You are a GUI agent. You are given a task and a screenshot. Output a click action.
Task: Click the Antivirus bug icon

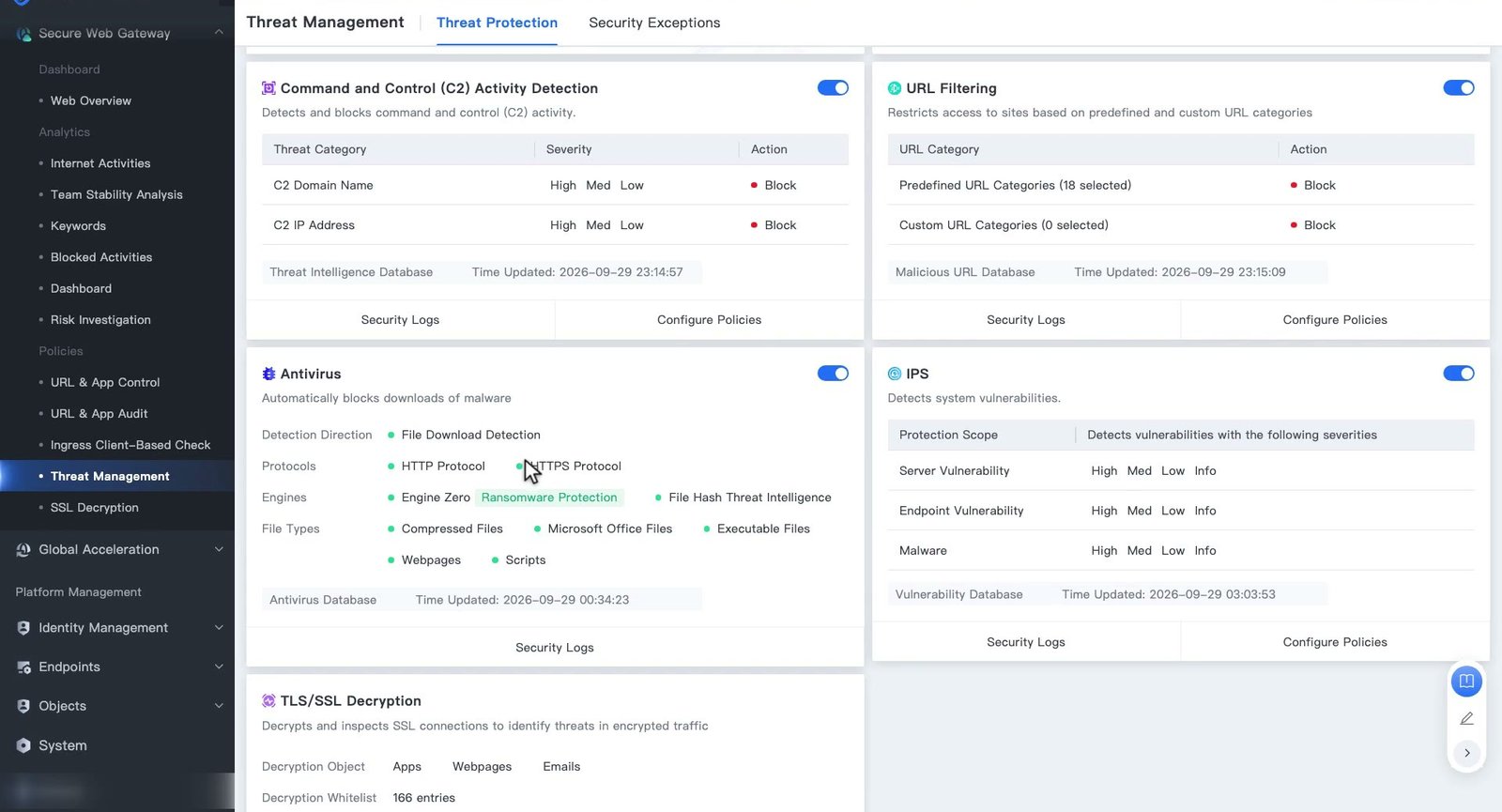pyautogui.click(x=268, y=374)
